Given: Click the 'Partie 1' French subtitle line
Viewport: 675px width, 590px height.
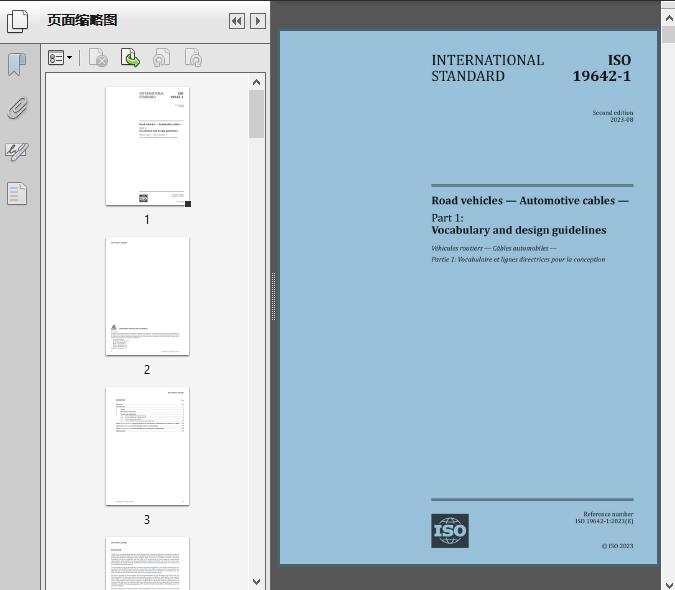Looking at the screenshot, I should [x=518, y=259].
